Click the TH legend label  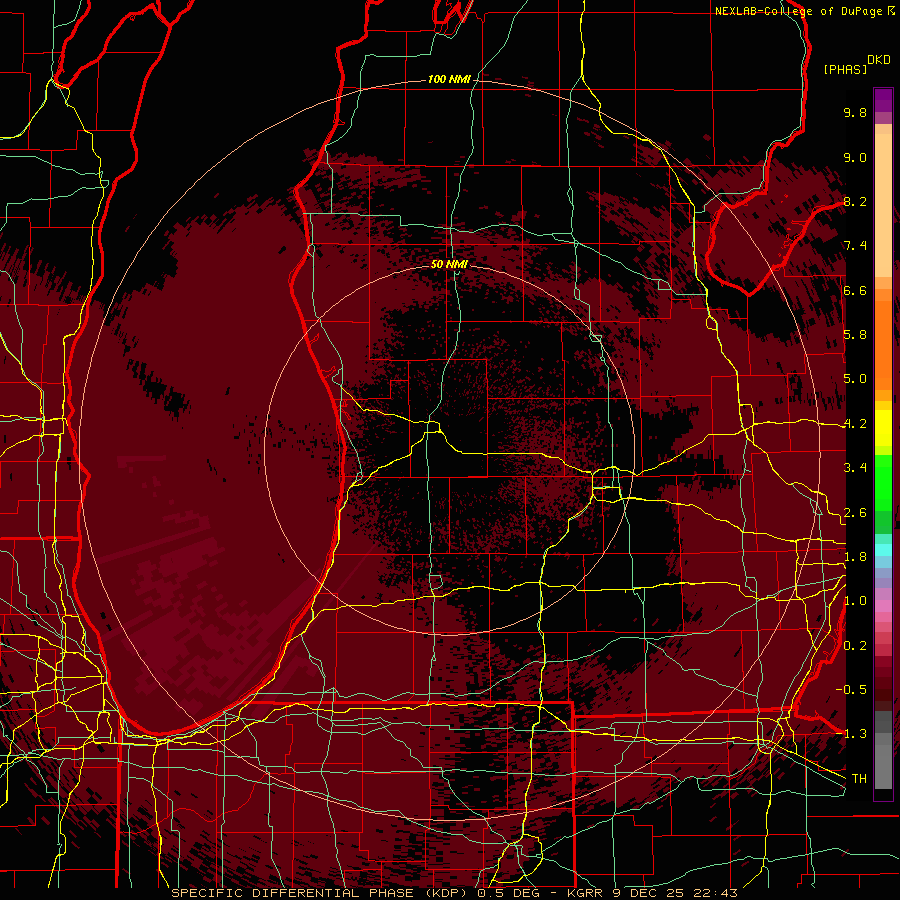[x=859, y=779]
